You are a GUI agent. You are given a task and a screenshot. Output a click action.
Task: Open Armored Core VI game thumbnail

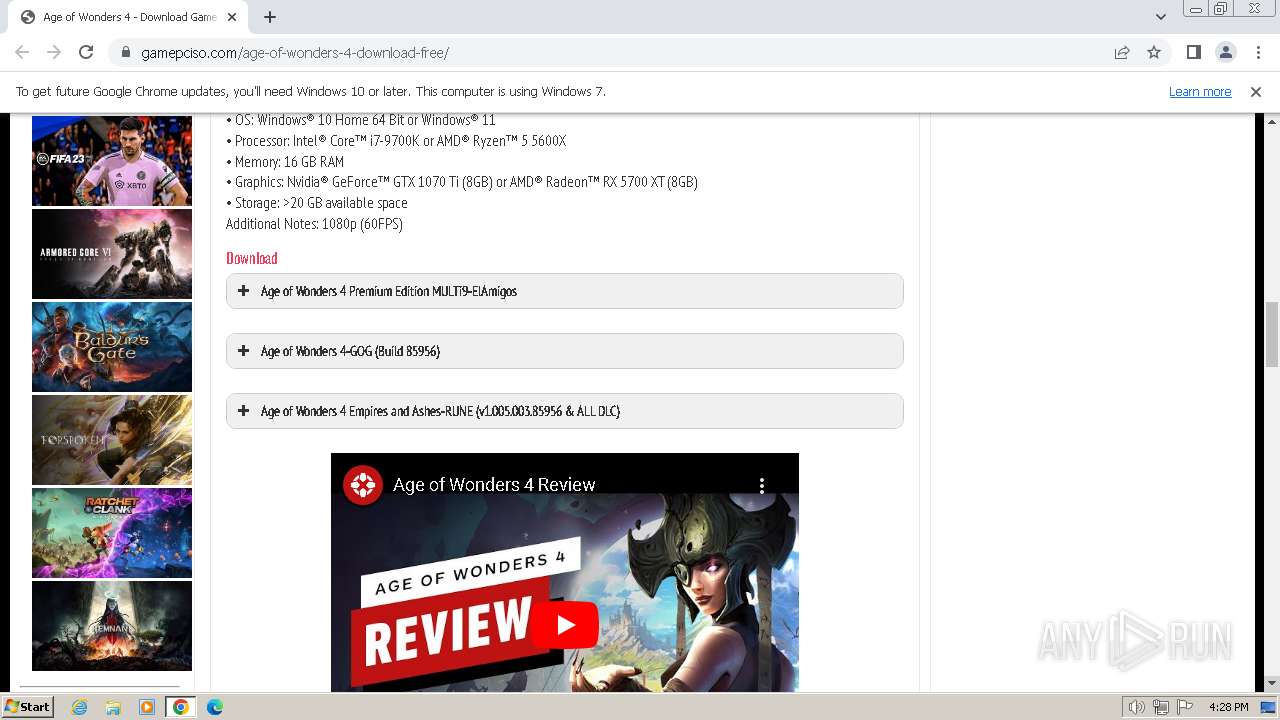112,254
